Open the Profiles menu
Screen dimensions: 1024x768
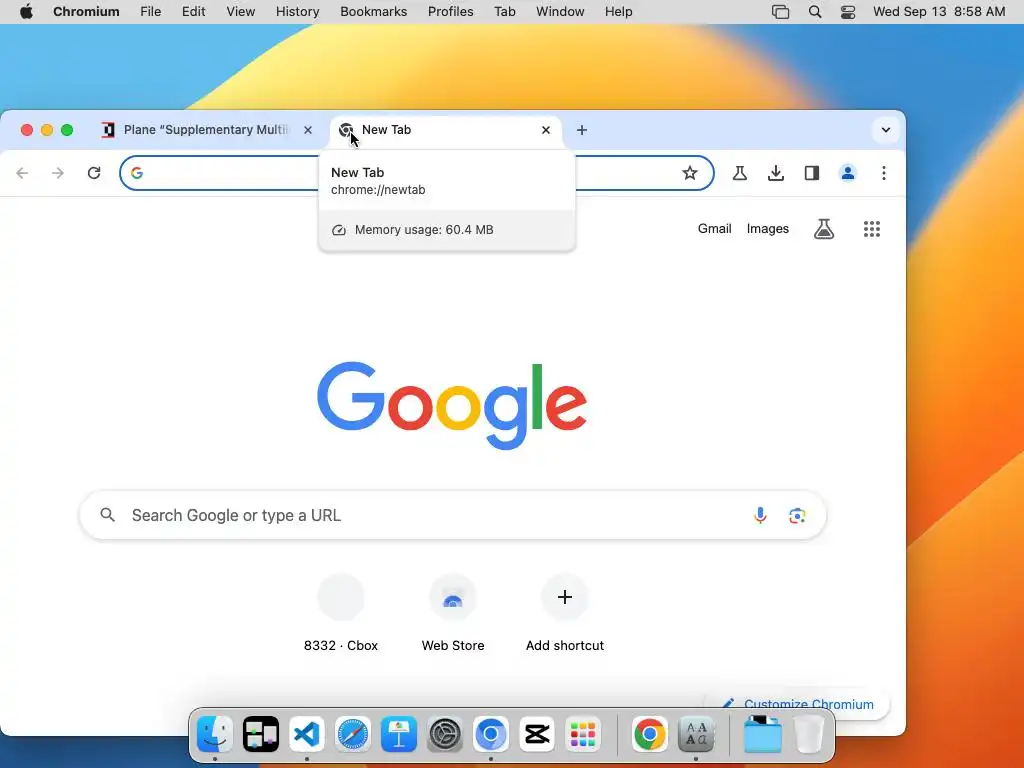tap(451, 12)
